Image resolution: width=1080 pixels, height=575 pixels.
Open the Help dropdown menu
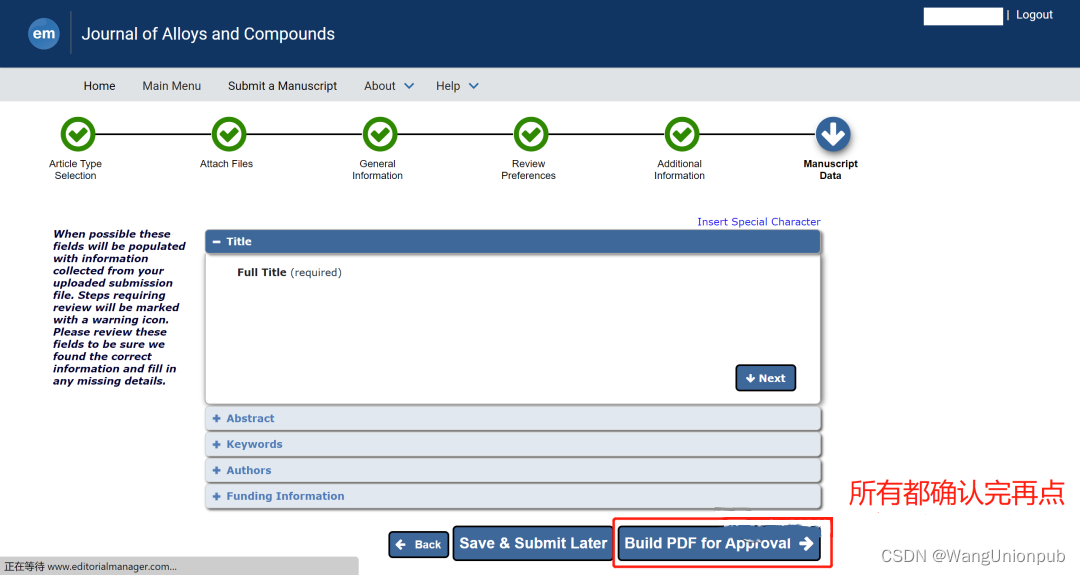click(x=457, y=86)
